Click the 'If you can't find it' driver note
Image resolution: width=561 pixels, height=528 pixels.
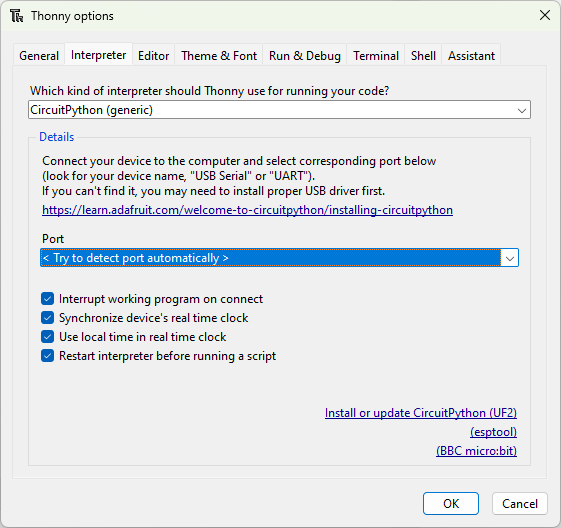(213, 191)
